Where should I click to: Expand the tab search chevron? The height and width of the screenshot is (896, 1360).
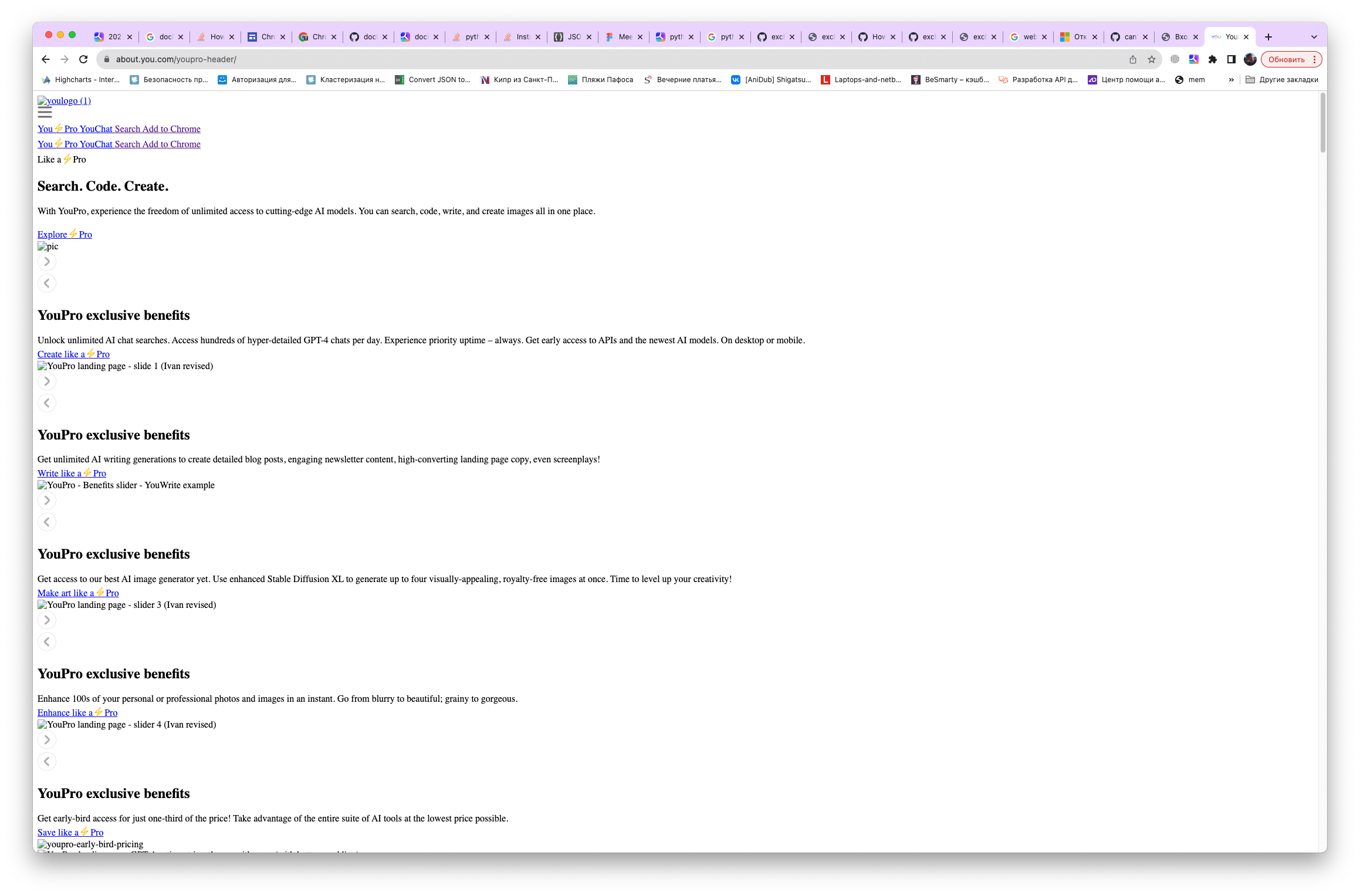pyautogui.click(x=1314, y=37)
